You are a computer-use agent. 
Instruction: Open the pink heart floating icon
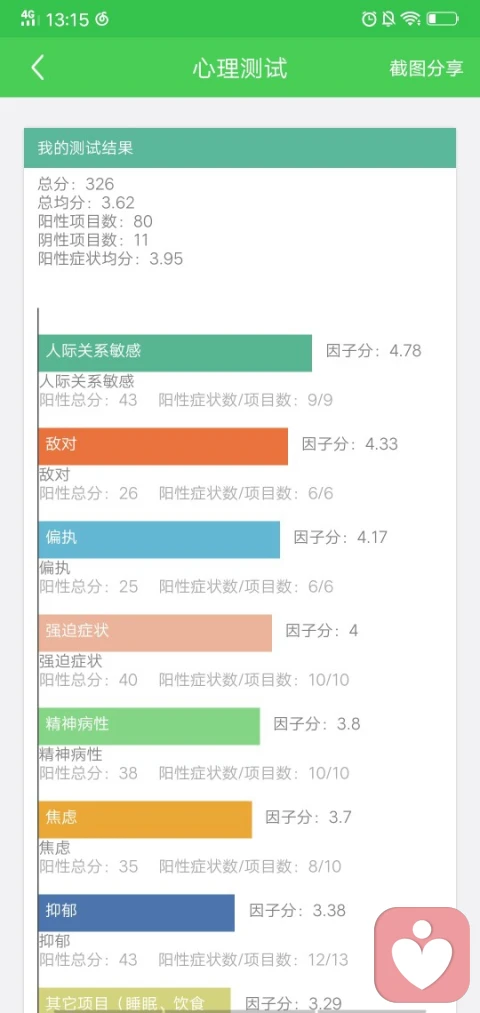[423, 955]
